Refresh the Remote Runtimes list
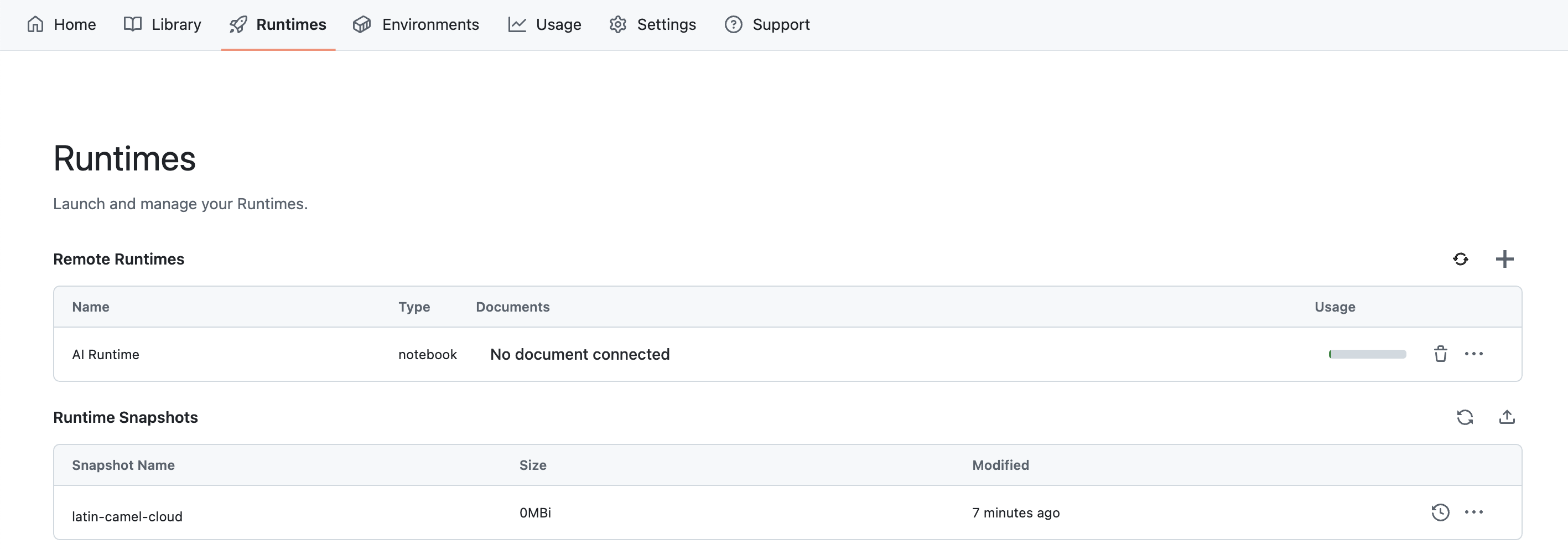Screen dimensions: 1568x549 pyautogui.click(x=1460, y=260)
